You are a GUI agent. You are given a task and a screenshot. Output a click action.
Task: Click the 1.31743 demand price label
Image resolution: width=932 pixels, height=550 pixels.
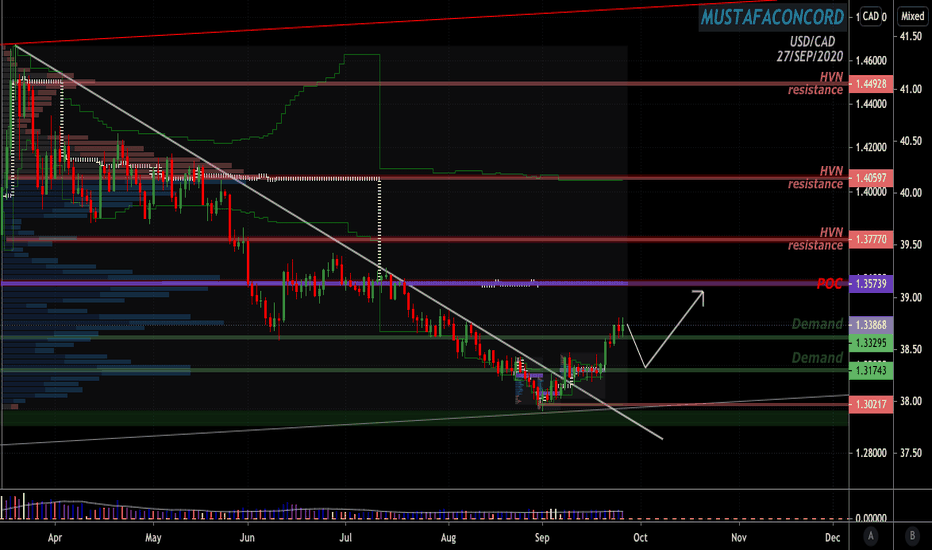[x=871, y=370]
